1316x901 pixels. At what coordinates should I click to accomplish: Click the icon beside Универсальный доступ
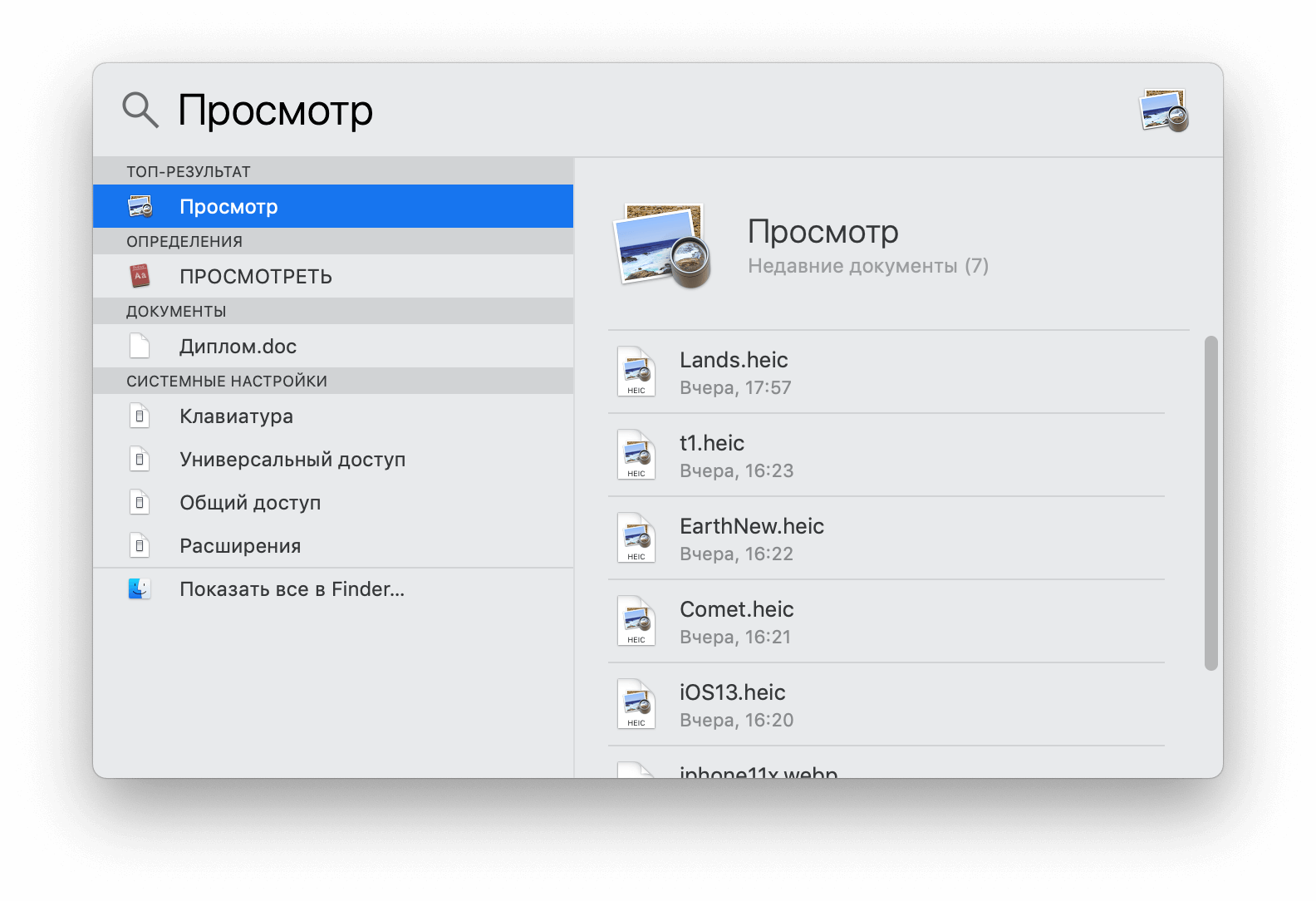(140, 459)
